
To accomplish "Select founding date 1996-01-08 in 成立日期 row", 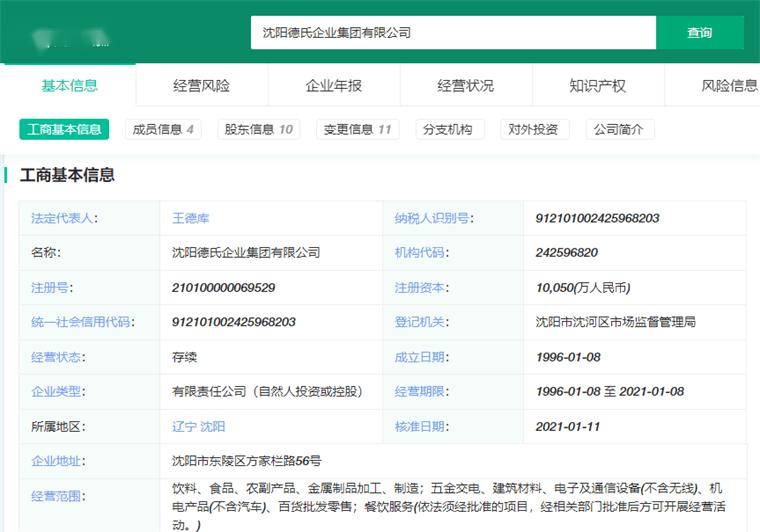I will [568, 357].
